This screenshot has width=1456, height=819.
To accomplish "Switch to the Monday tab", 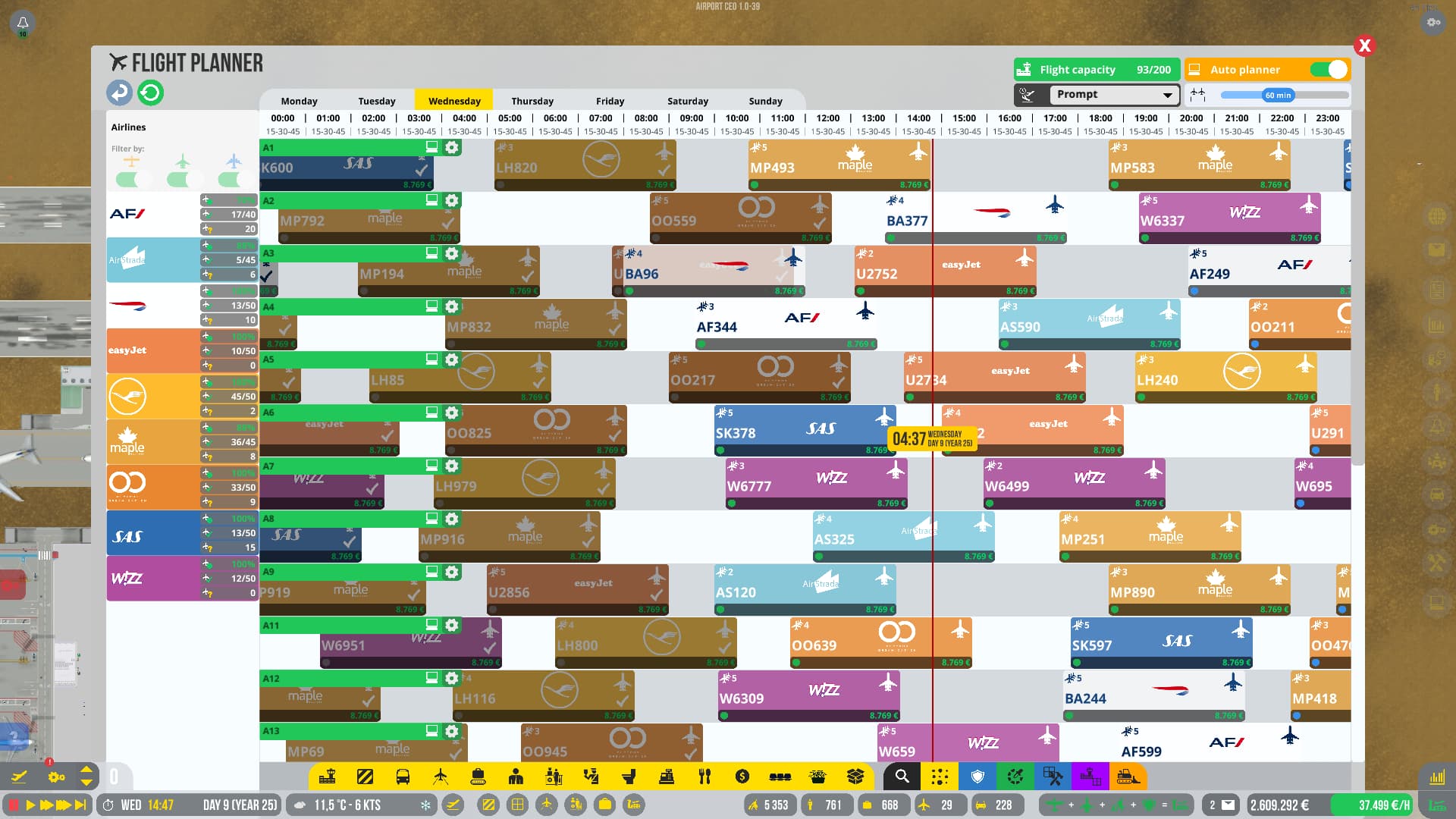I will click(299, 101).
